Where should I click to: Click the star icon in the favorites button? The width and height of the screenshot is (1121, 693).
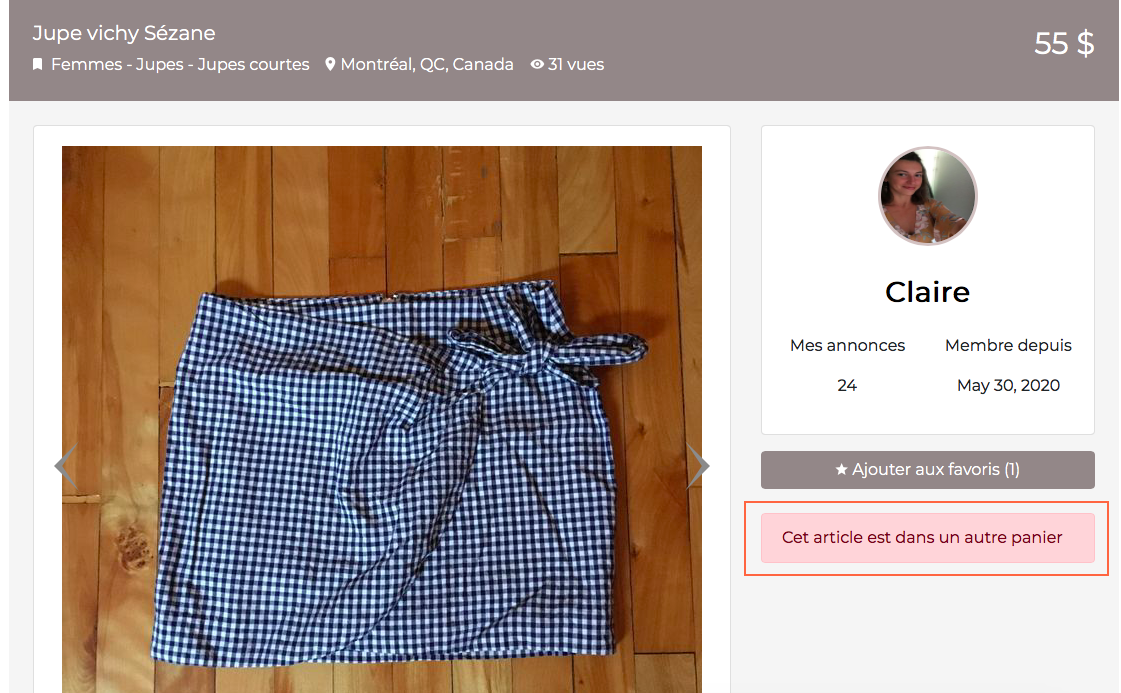(841, 470)
